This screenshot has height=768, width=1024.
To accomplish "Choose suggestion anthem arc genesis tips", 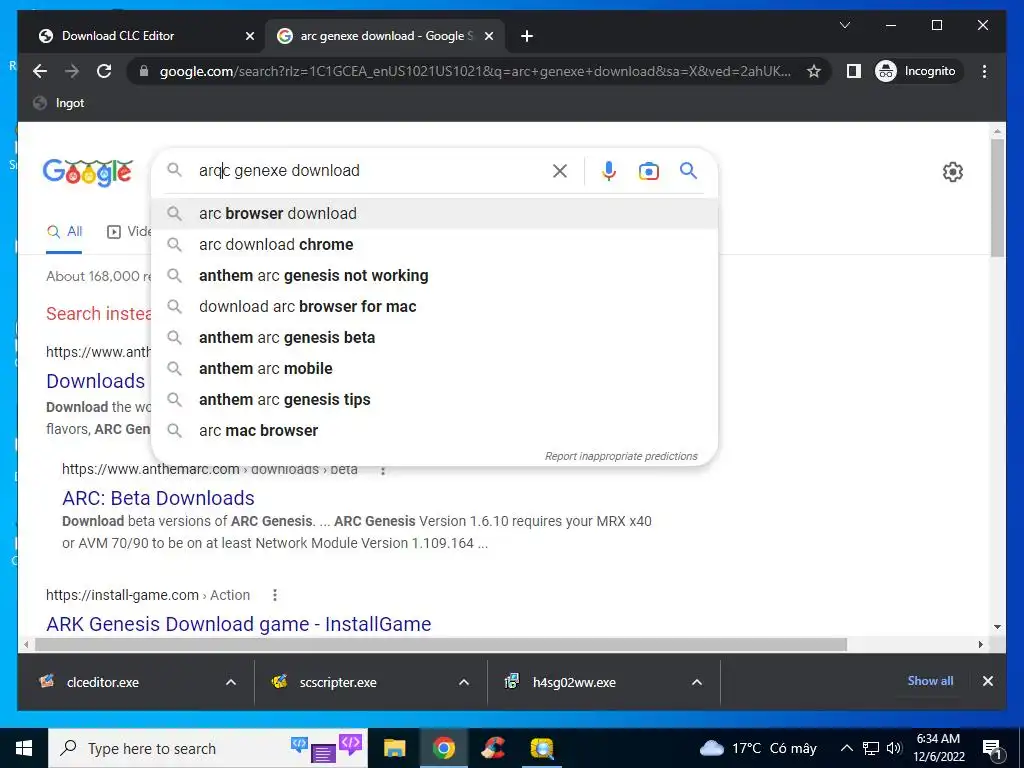I will [x=434, y=400].
